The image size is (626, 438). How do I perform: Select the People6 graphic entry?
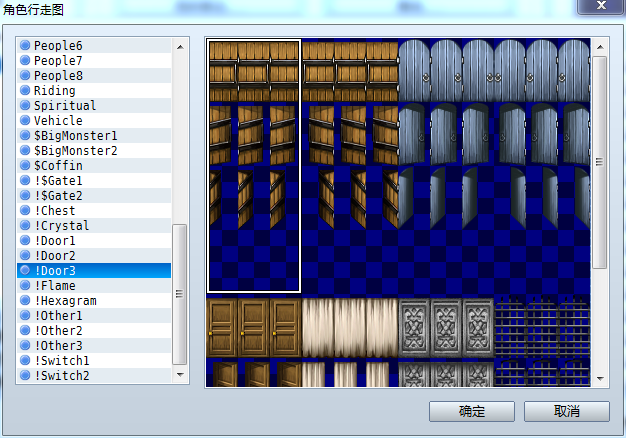(x=94, y=46)
